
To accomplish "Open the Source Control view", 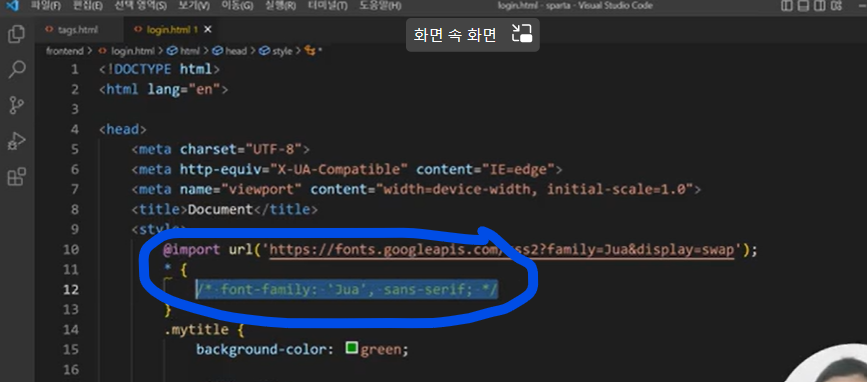I will [x=17, y=105].
